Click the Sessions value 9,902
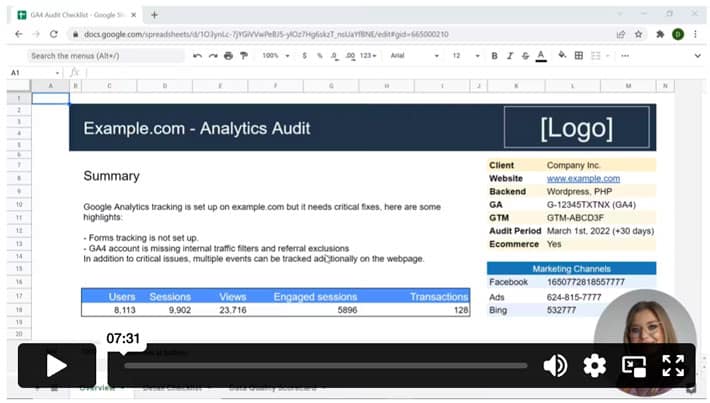 click(x=180, y=310)
